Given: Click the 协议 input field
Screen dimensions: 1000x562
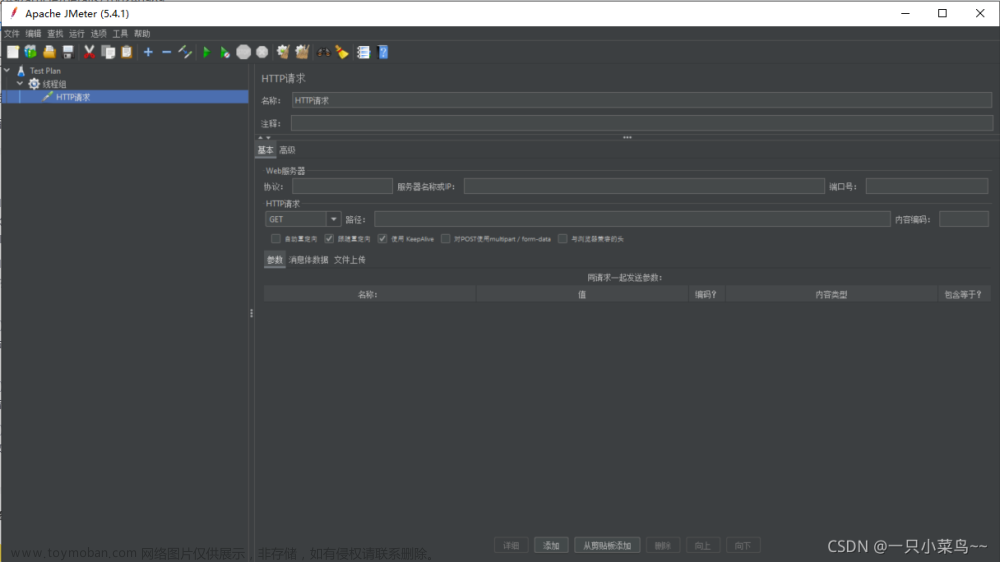Looking at the screenshot, I should click(342, 186).
